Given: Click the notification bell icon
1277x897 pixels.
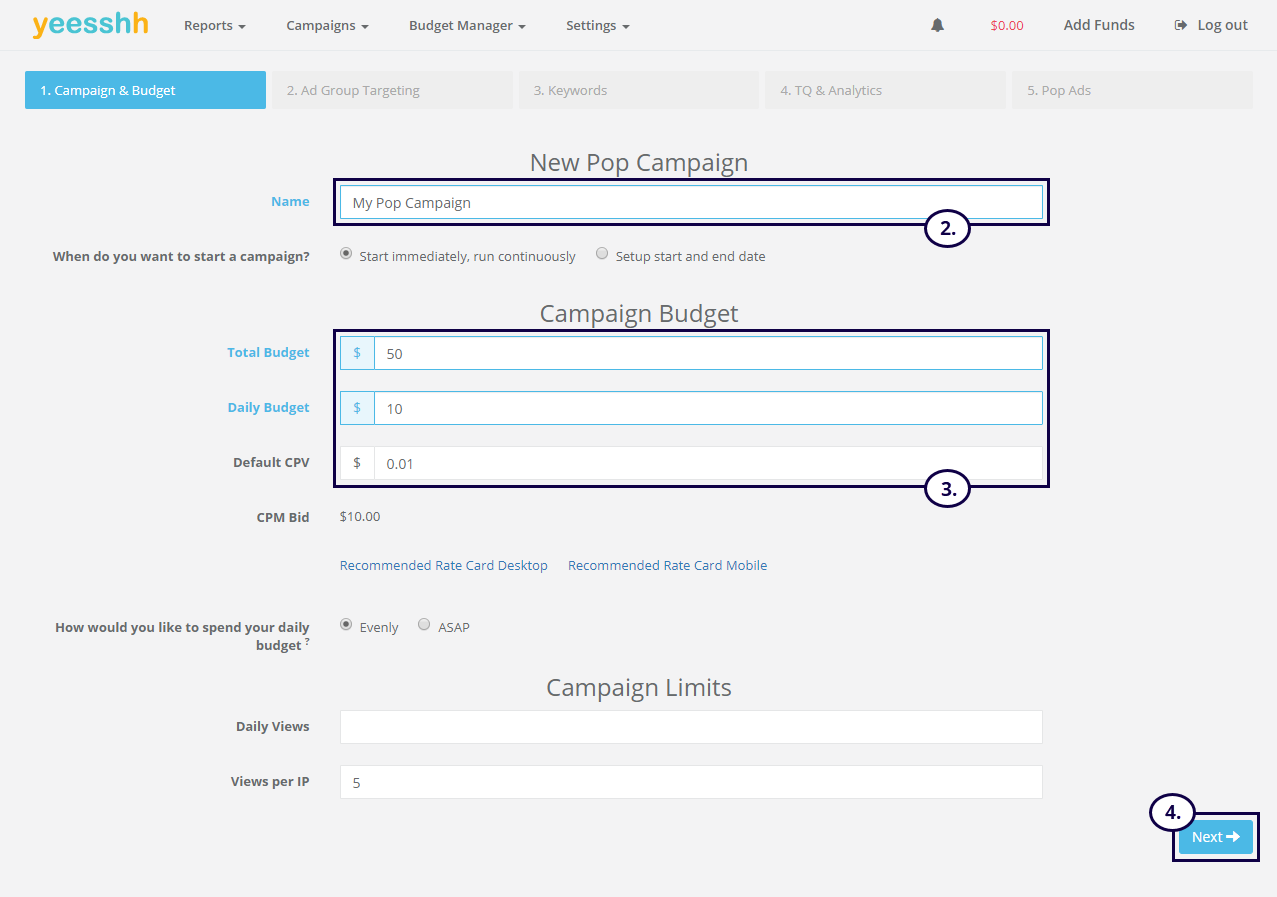Looking at the screenshot, I should pos(937,25).
